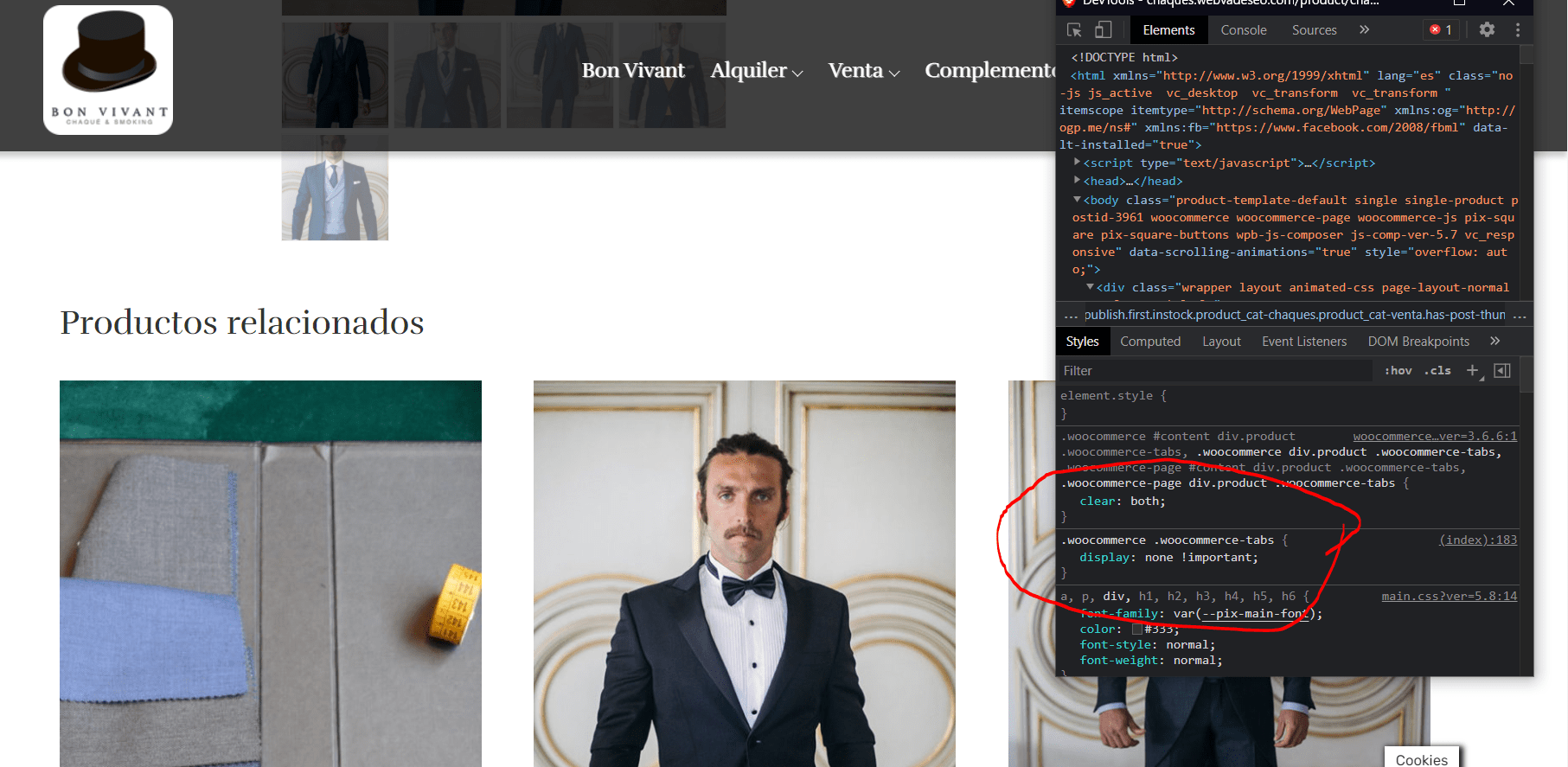Image resolution: width=1568 pixels, height=767 pixels.
Task: Open the main.css?ver=5.8:14 source link
Action: coord(1449,596)
